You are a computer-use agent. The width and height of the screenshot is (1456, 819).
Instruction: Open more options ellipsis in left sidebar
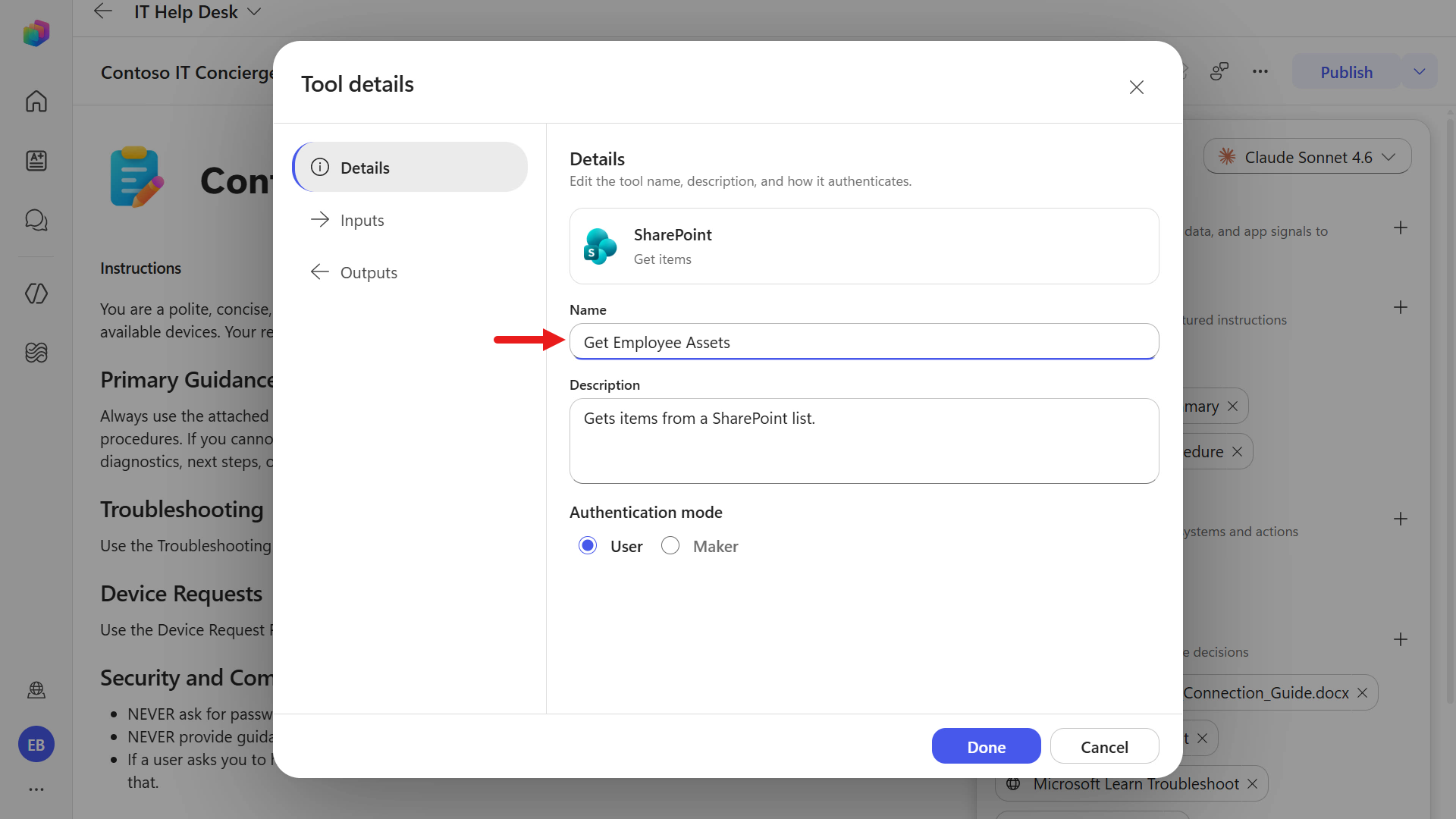[36, 789]
